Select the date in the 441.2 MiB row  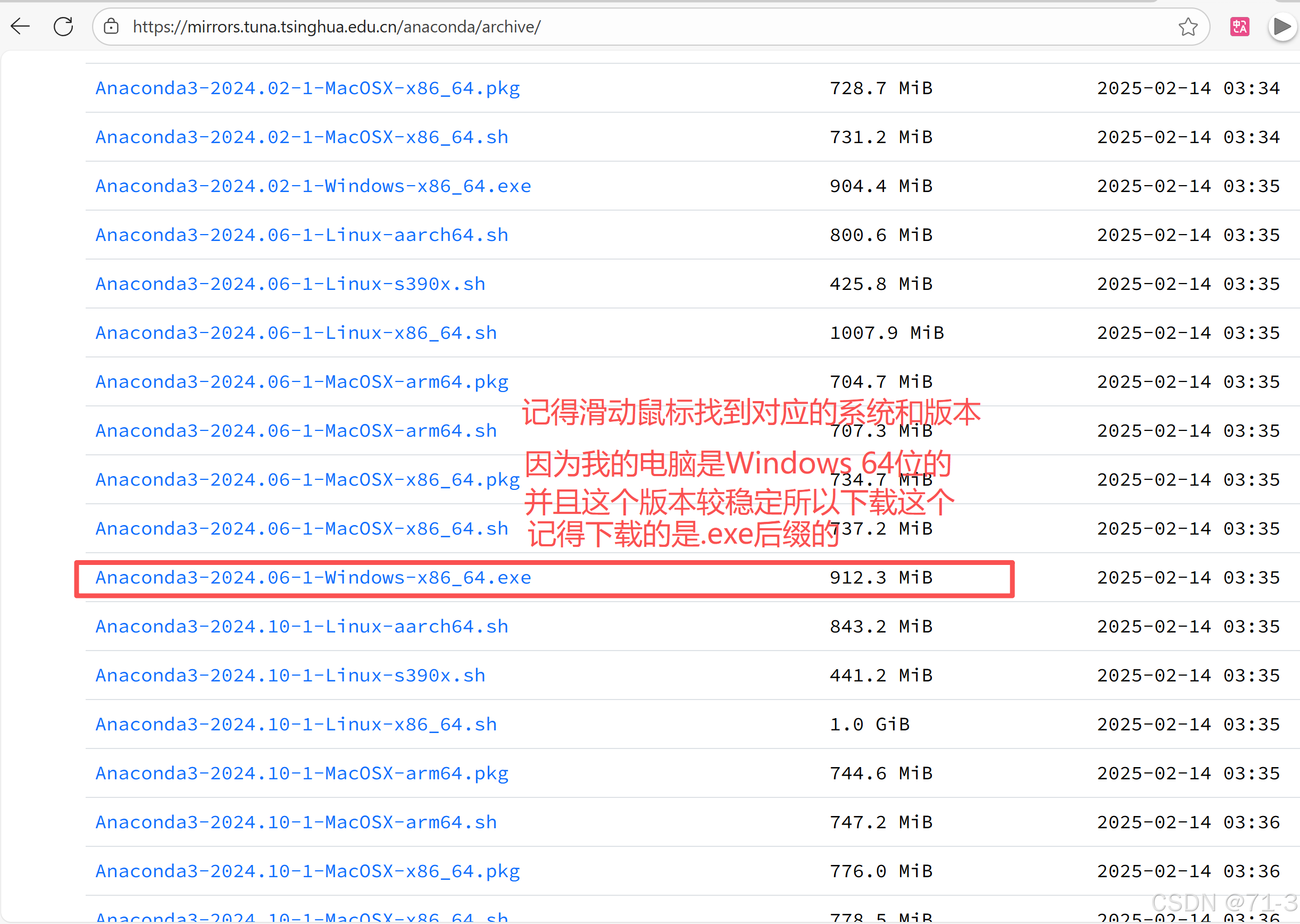[1188, 676]
